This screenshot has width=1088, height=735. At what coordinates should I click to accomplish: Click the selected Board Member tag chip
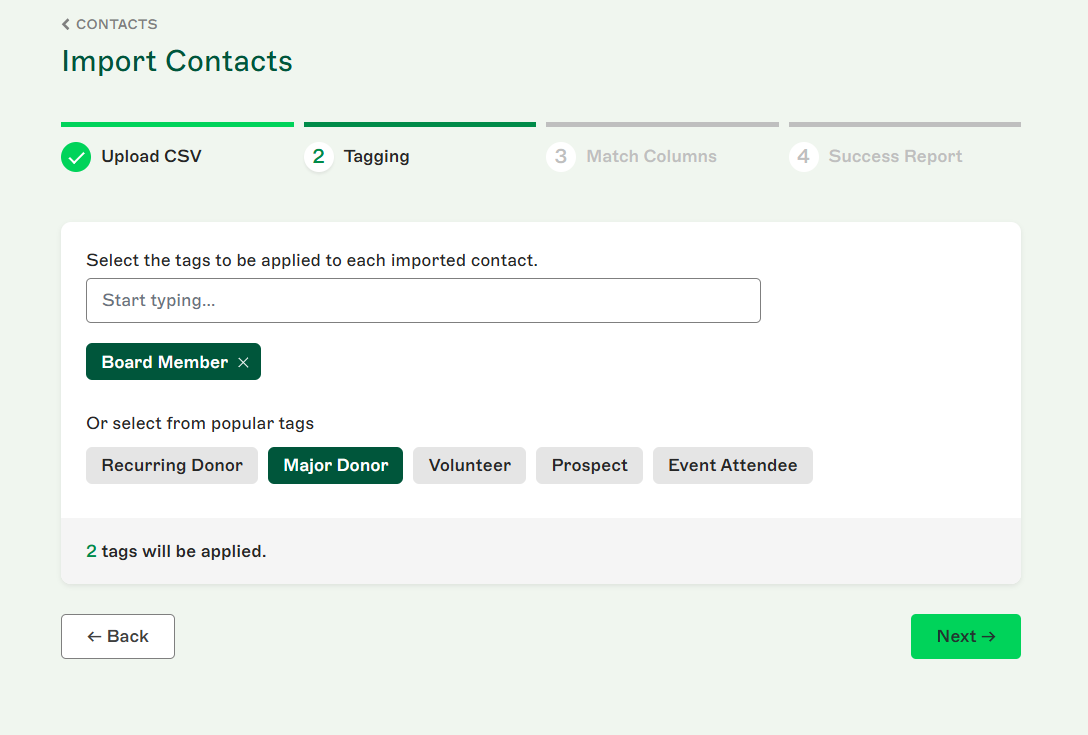point(164,363)
